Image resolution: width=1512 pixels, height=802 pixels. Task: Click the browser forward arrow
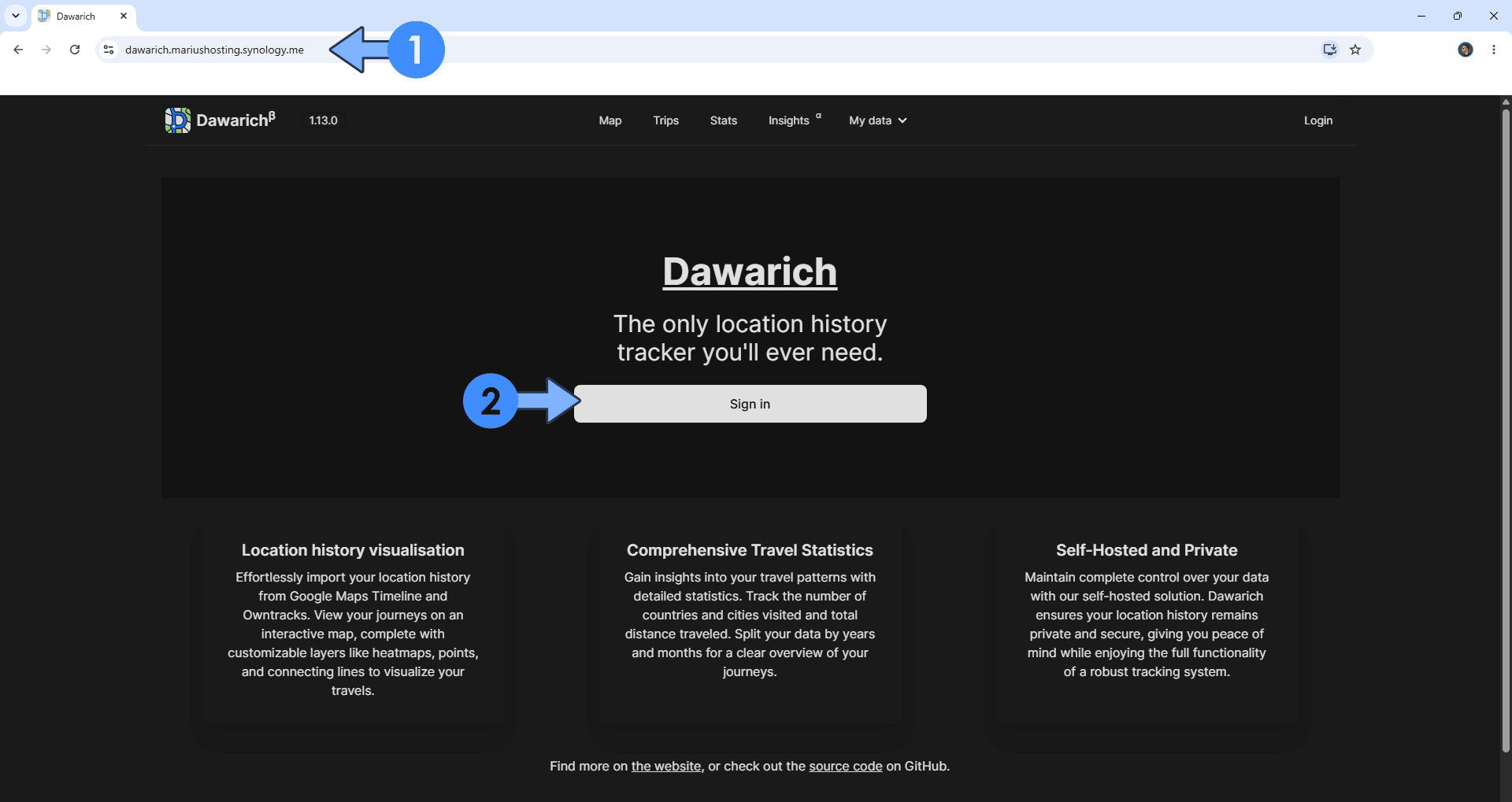click(46, 50)
